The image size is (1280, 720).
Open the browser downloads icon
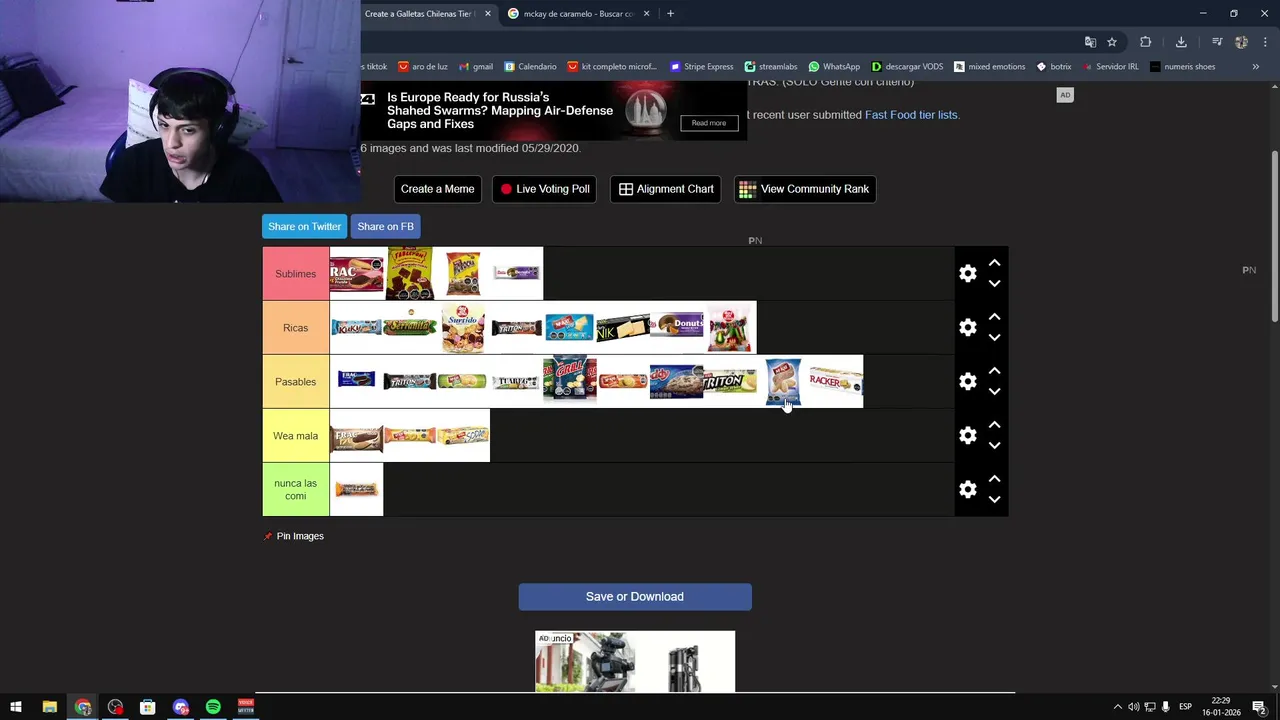[x=1181, y=42]
